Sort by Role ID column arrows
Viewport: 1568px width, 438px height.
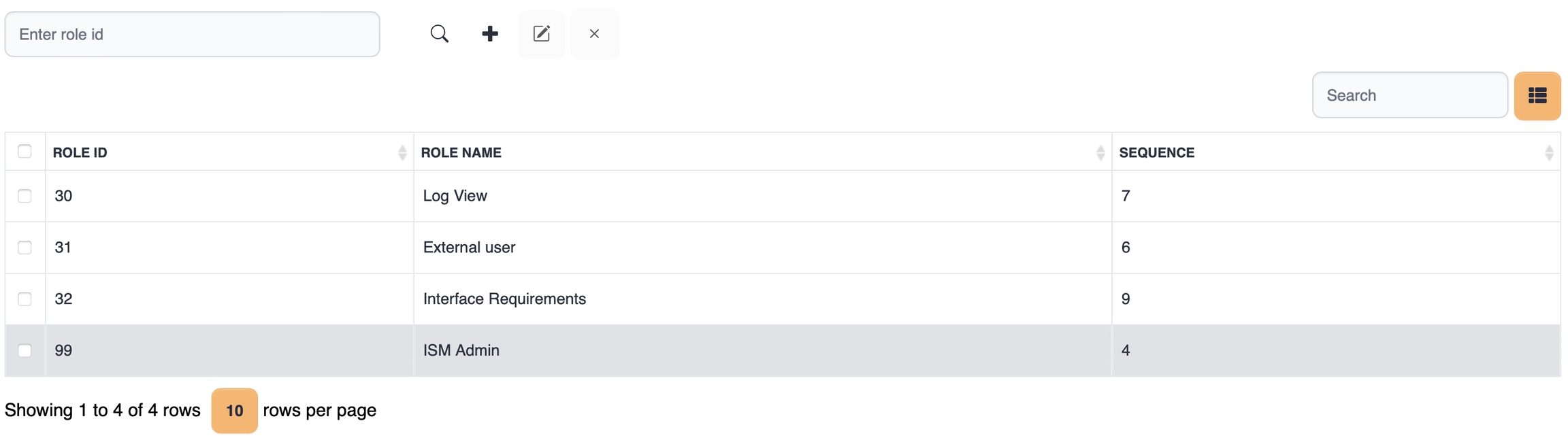click(402, 152)
